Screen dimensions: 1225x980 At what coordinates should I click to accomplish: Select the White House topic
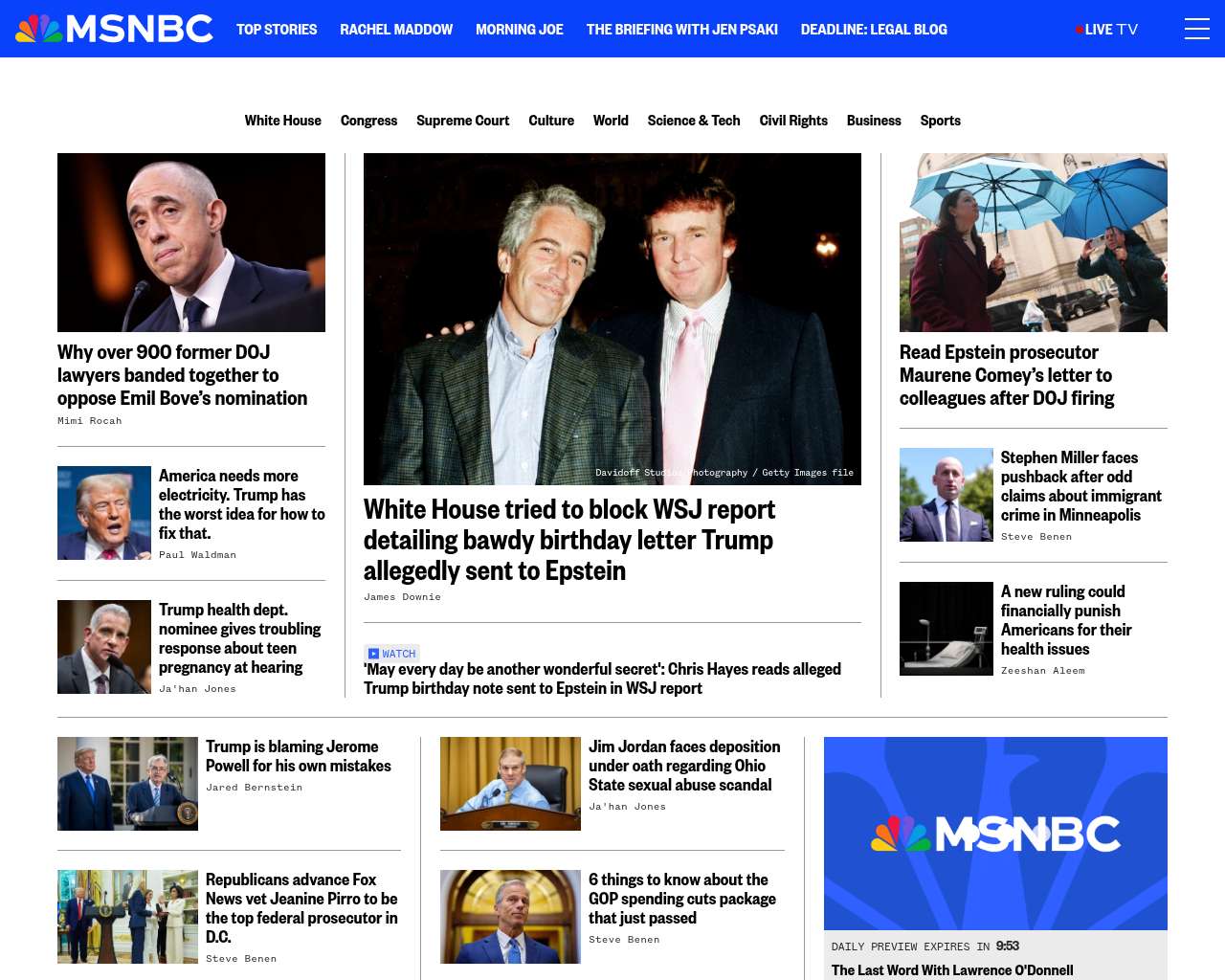283,121
